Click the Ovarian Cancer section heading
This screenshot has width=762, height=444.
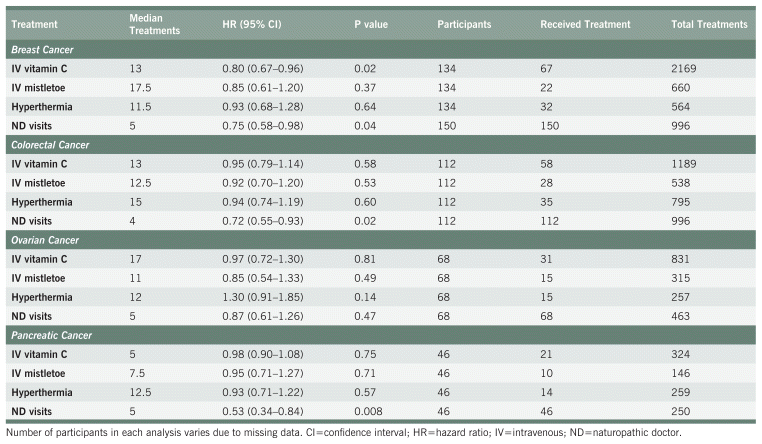click(49, 242)
